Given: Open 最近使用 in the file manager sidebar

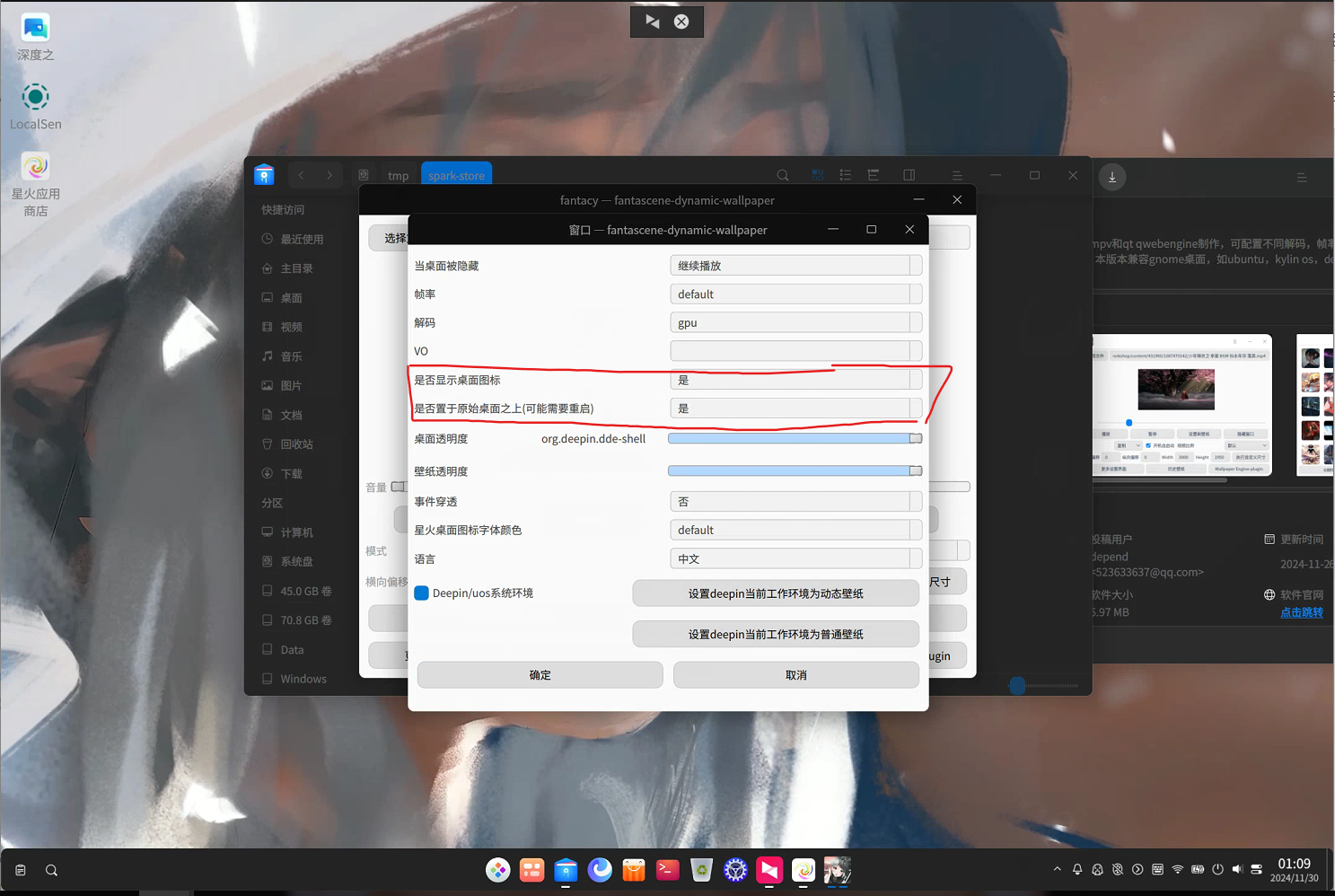Looking at the screenshot, I should (302, 239).
